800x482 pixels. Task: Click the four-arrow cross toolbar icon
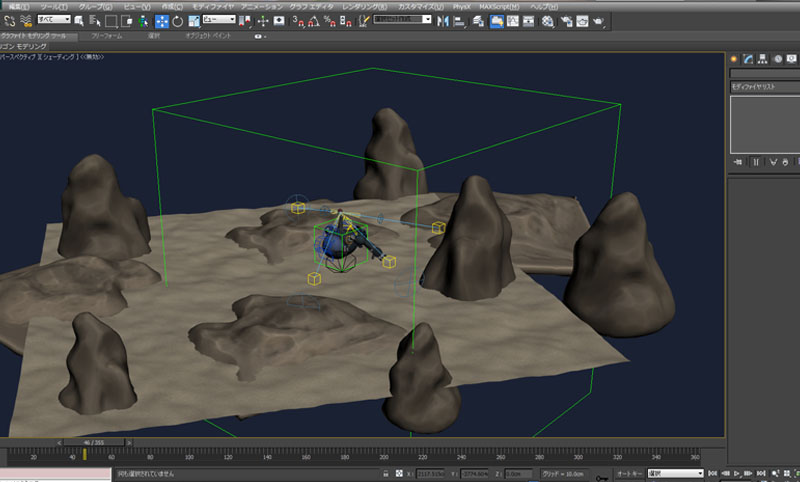263,21
